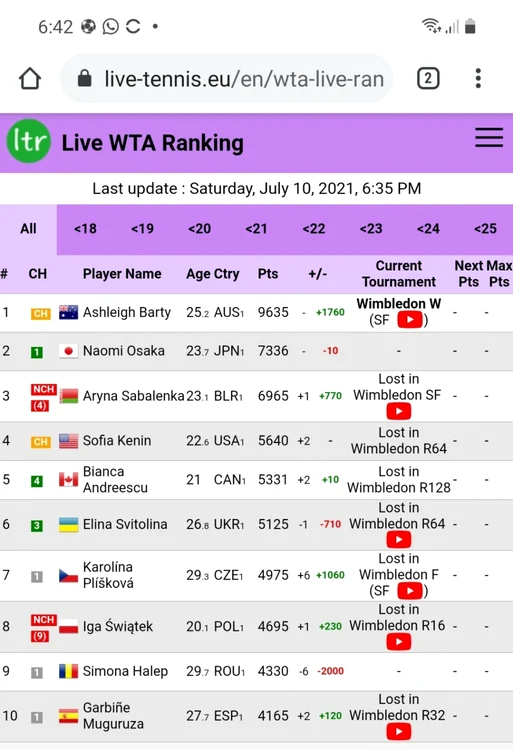This screenshot has height=750, width=513.
Task: Tap the padlock site security icon
Action: coord(85,78)
